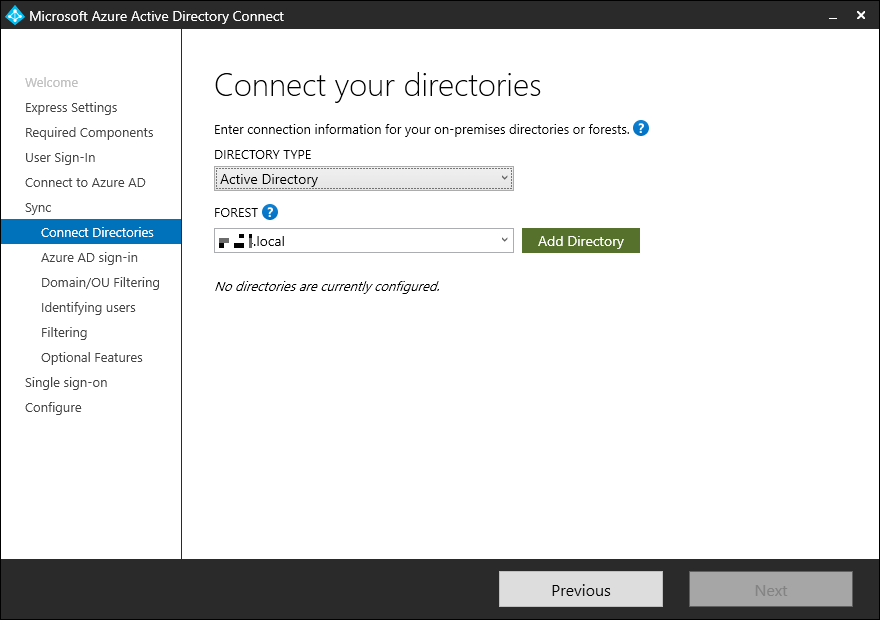
Task: Select Connect to Azure AD step
Action: tap(85, 183)
